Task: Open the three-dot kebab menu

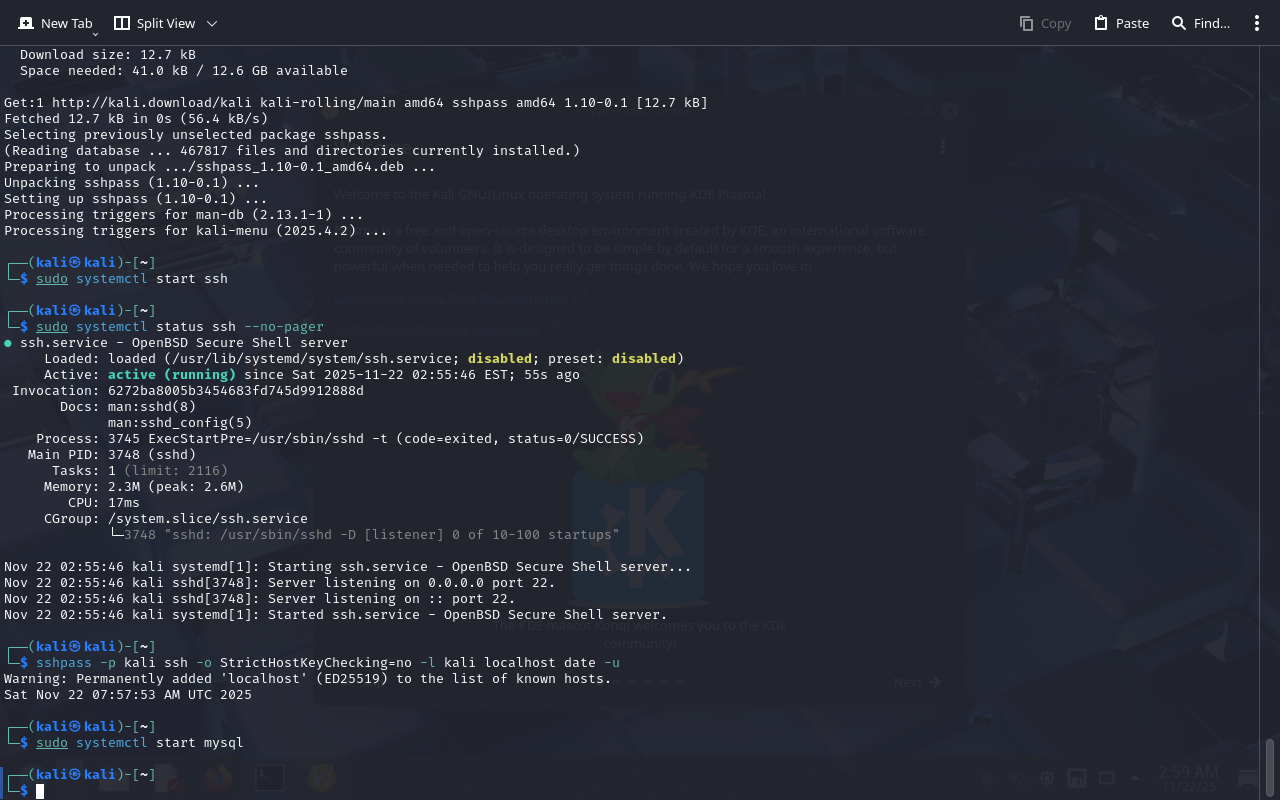Action: coord(1257,23)
